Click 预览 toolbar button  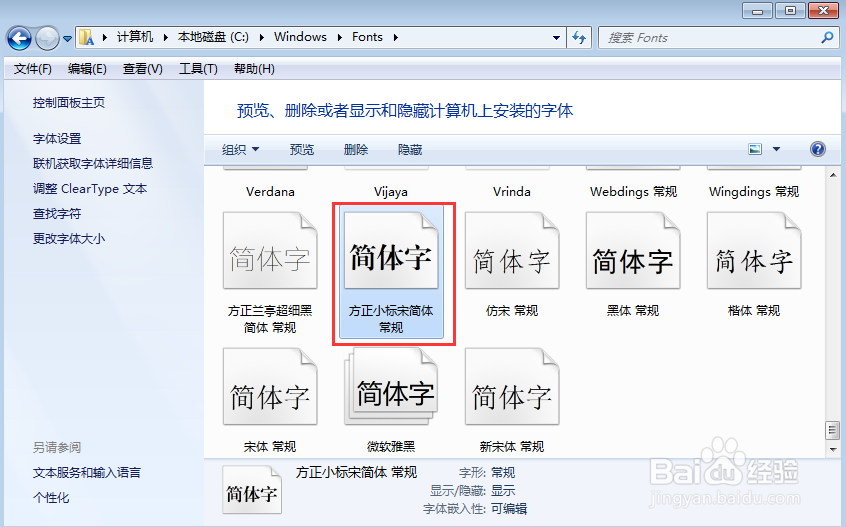click(x=302, y=149)
